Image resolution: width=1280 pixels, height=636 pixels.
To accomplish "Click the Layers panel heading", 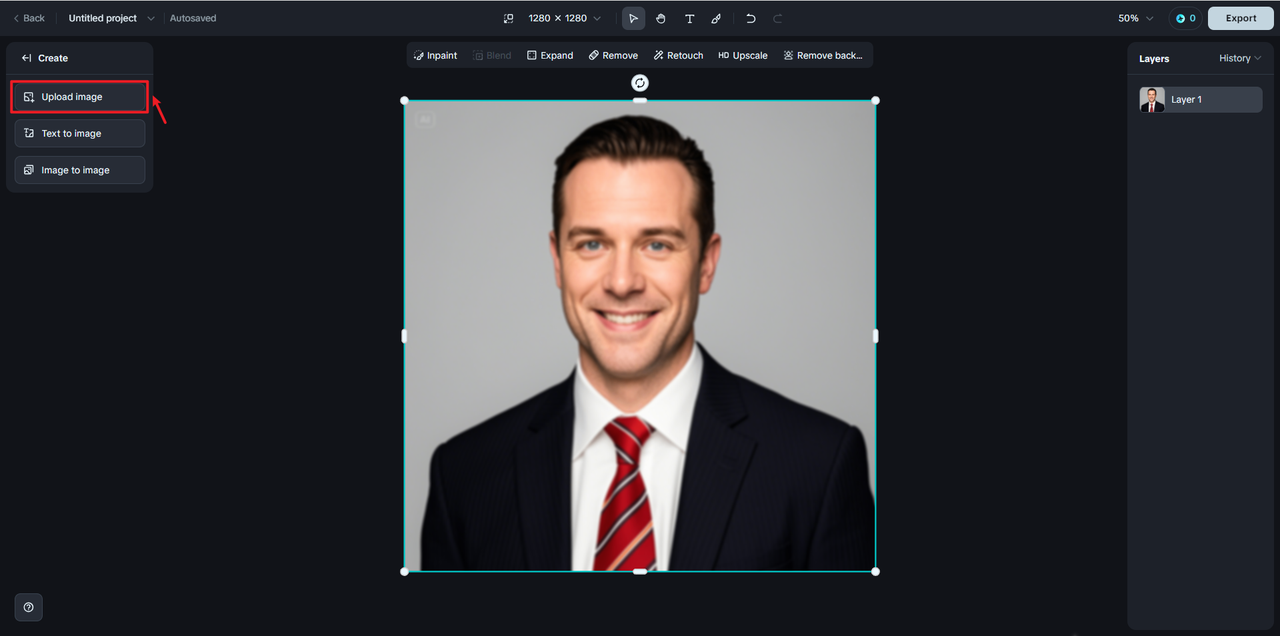I will 1154,59.
